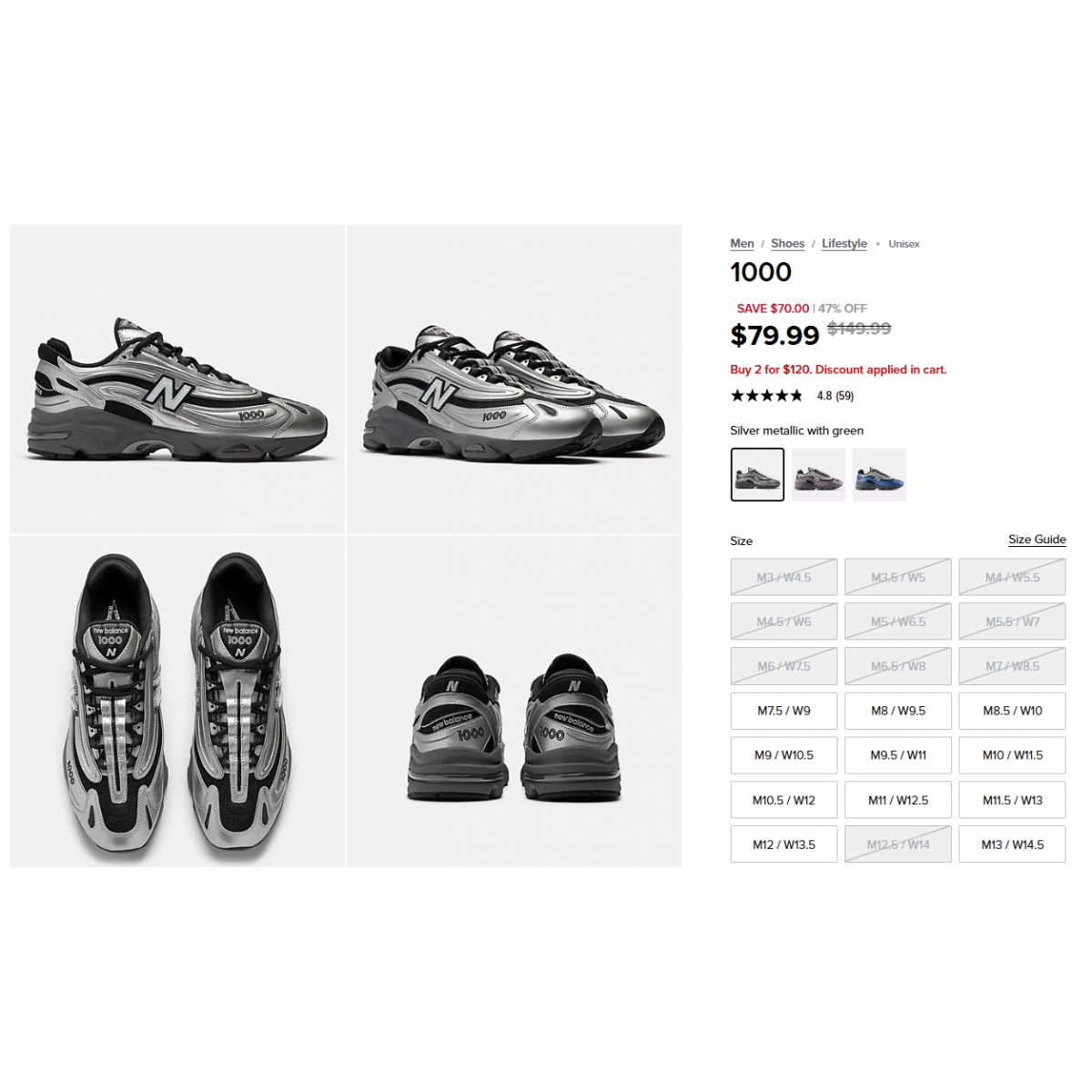Select the silver metallic color swatch

757,474
